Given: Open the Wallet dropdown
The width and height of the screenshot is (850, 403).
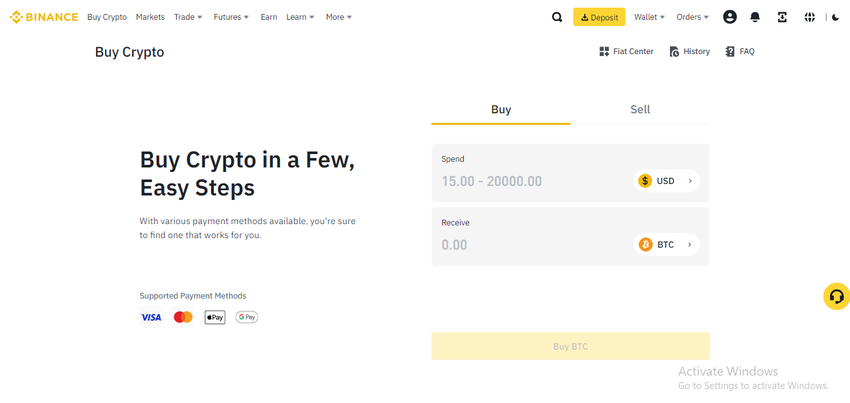Looking at the screenshot, I should click(649, 17).
